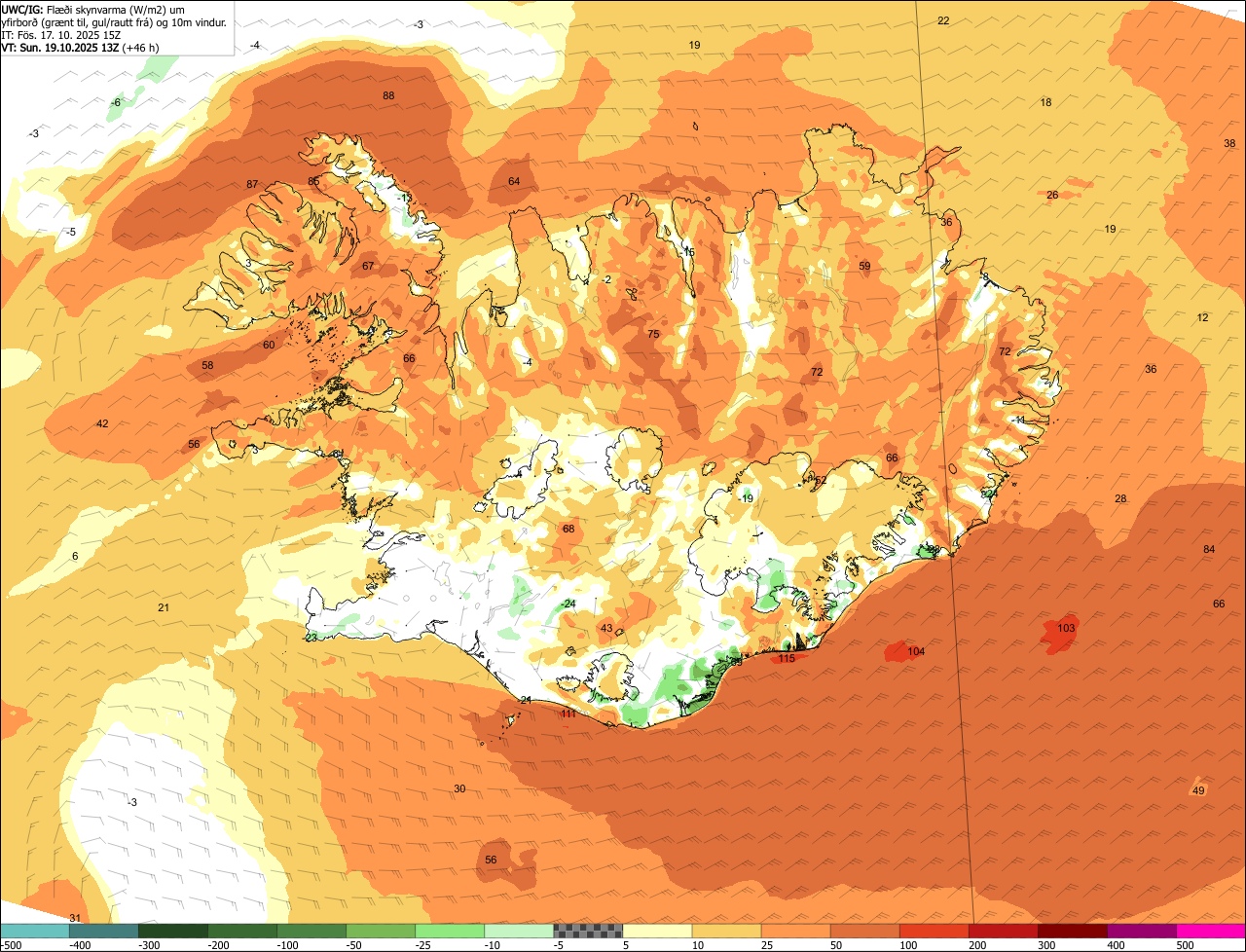1246x952 pixels.
Task: Click the map value 28
Action: pos(1120,498)
